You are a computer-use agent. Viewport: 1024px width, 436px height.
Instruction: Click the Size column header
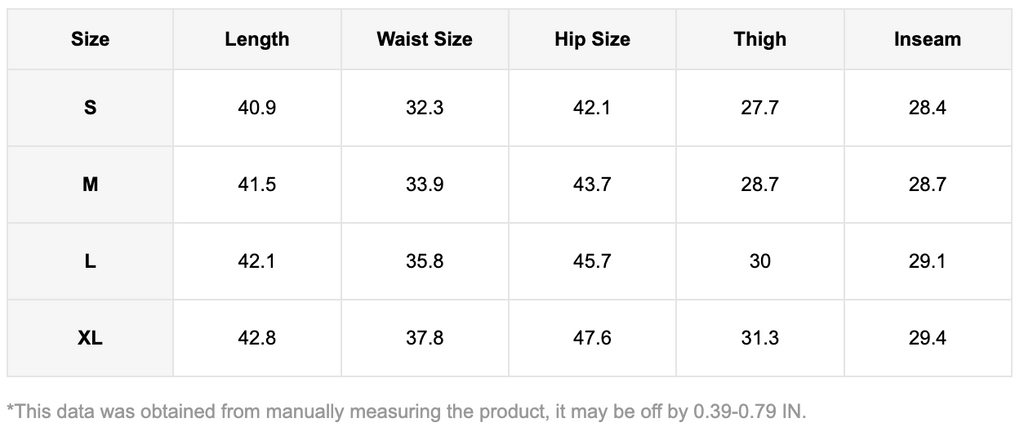[x=90, y=40]
